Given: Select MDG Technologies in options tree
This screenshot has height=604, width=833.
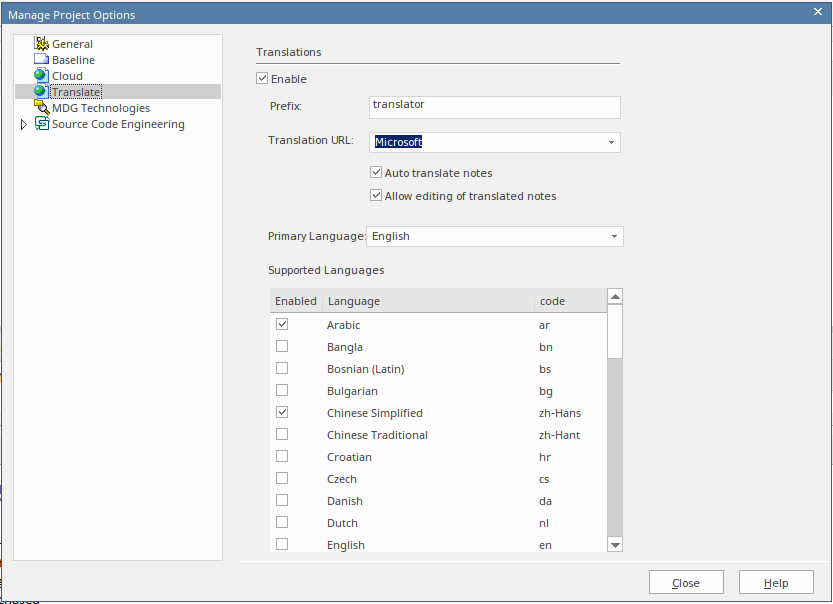Looking at the screenshot, I should [101, 108].
